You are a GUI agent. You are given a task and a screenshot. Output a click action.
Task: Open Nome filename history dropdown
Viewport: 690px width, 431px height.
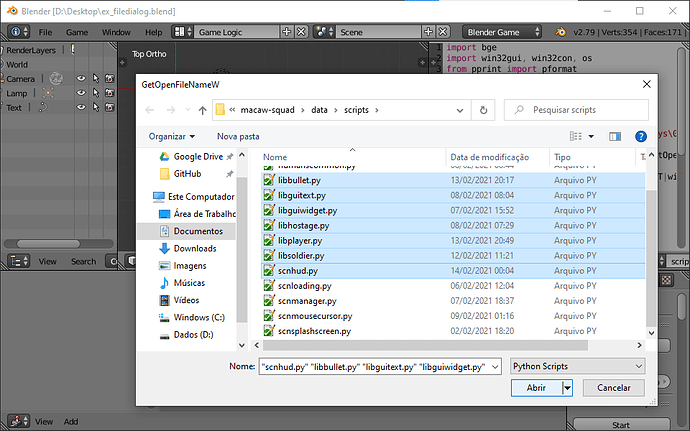tap(495, 367)
